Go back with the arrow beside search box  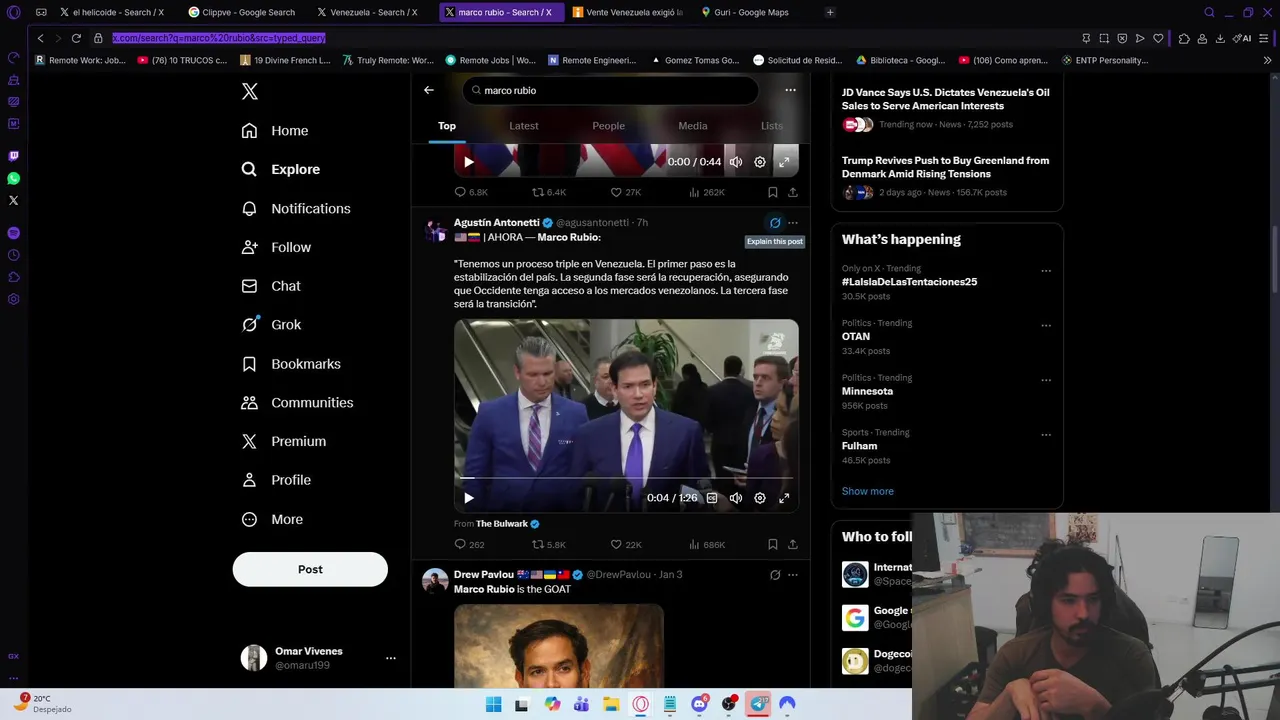click(x=429, y=90)
